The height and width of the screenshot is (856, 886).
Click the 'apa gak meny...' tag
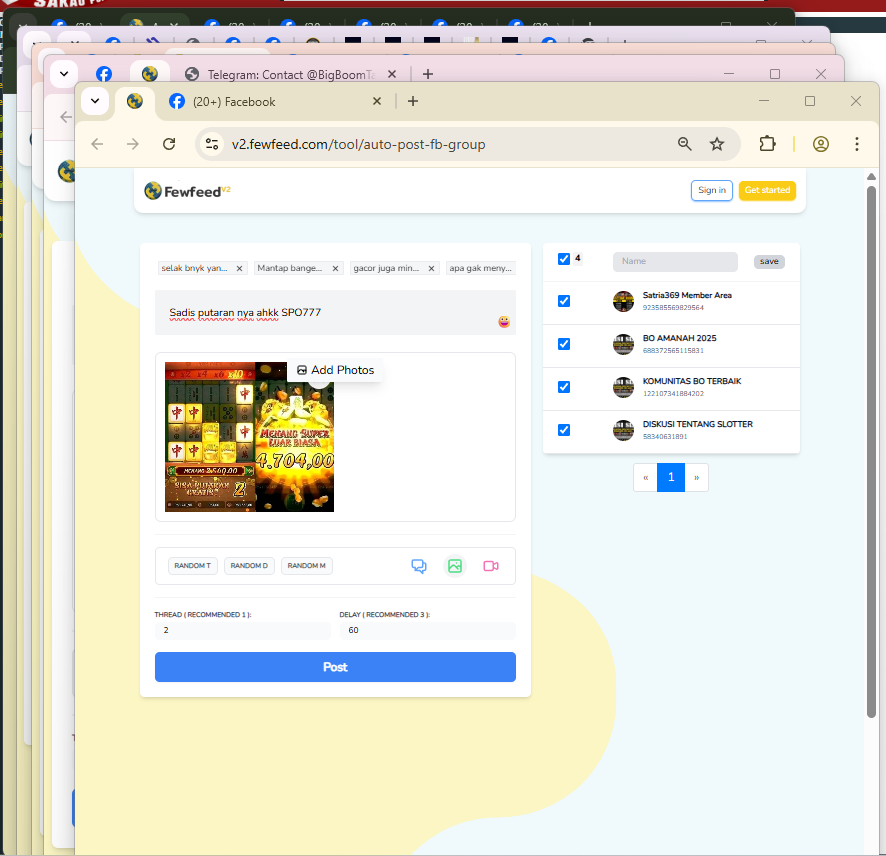(481, 268)
